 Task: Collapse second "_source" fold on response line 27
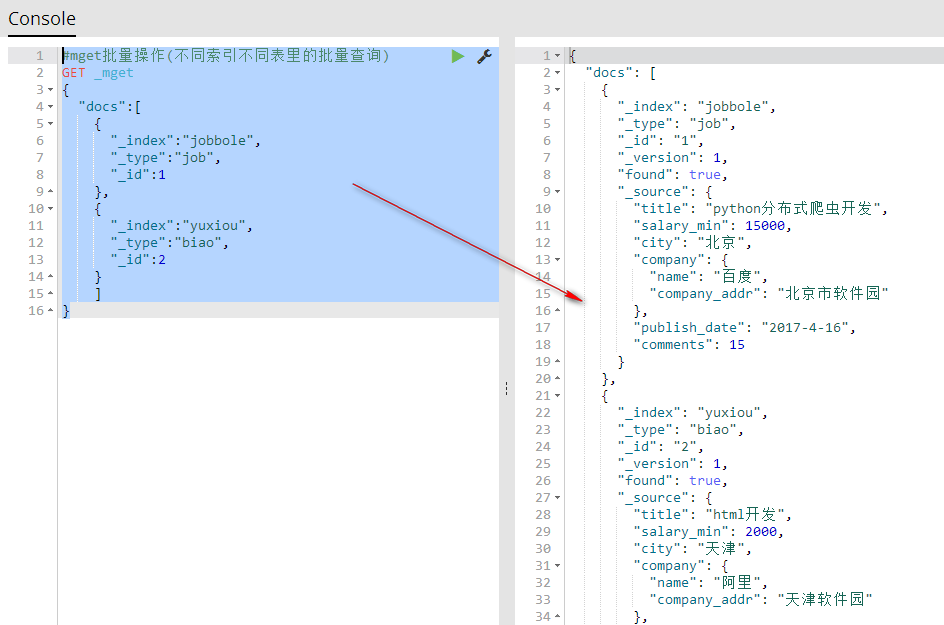(x=557, y=497)
